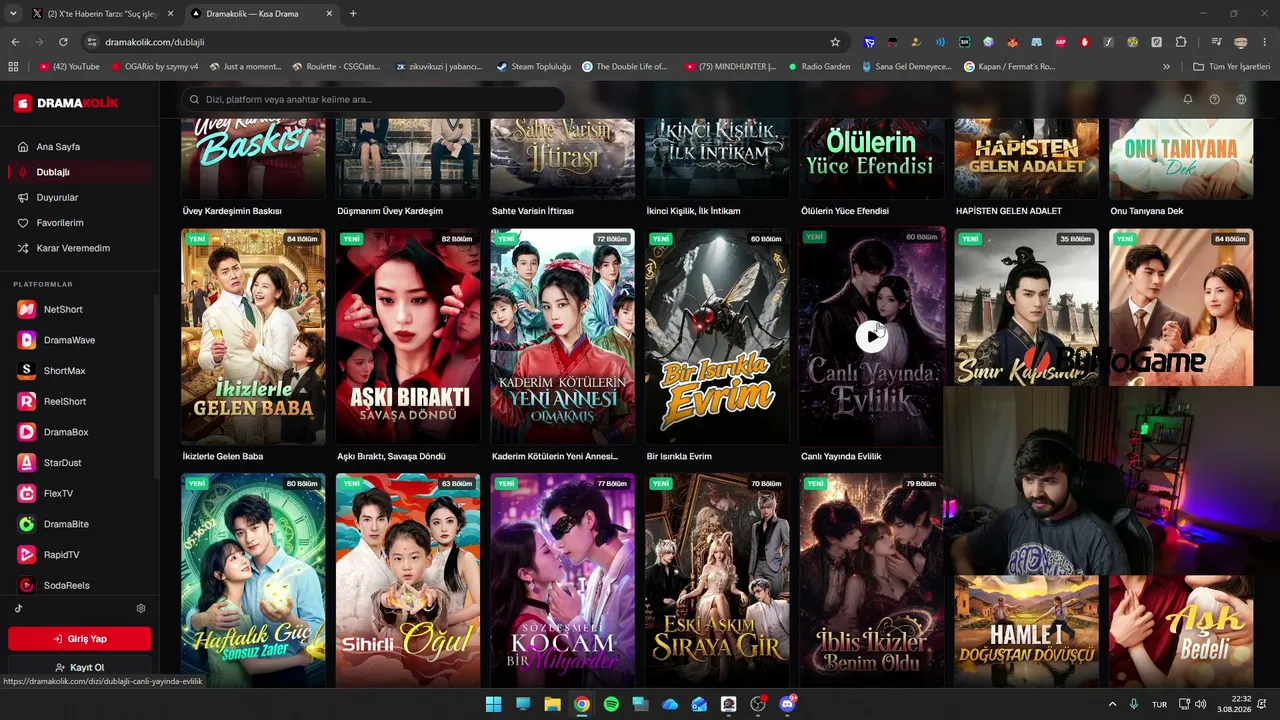Open the Haftalık Güç Sonsuz Zafer poster
Viewport: 1280px width, 720px height.
(x=253, y=580)
